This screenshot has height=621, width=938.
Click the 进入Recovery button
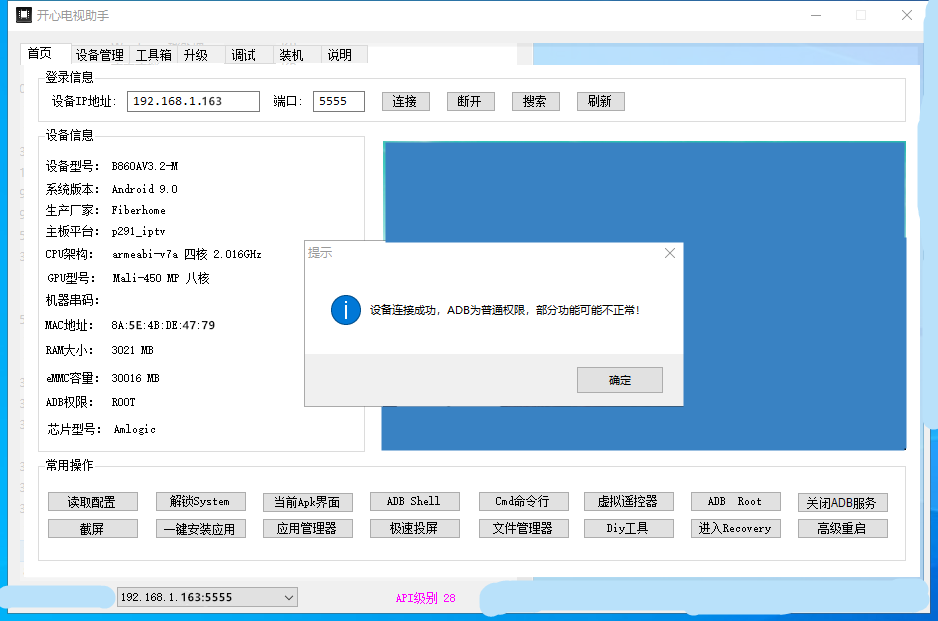click(x=735, y=528)
